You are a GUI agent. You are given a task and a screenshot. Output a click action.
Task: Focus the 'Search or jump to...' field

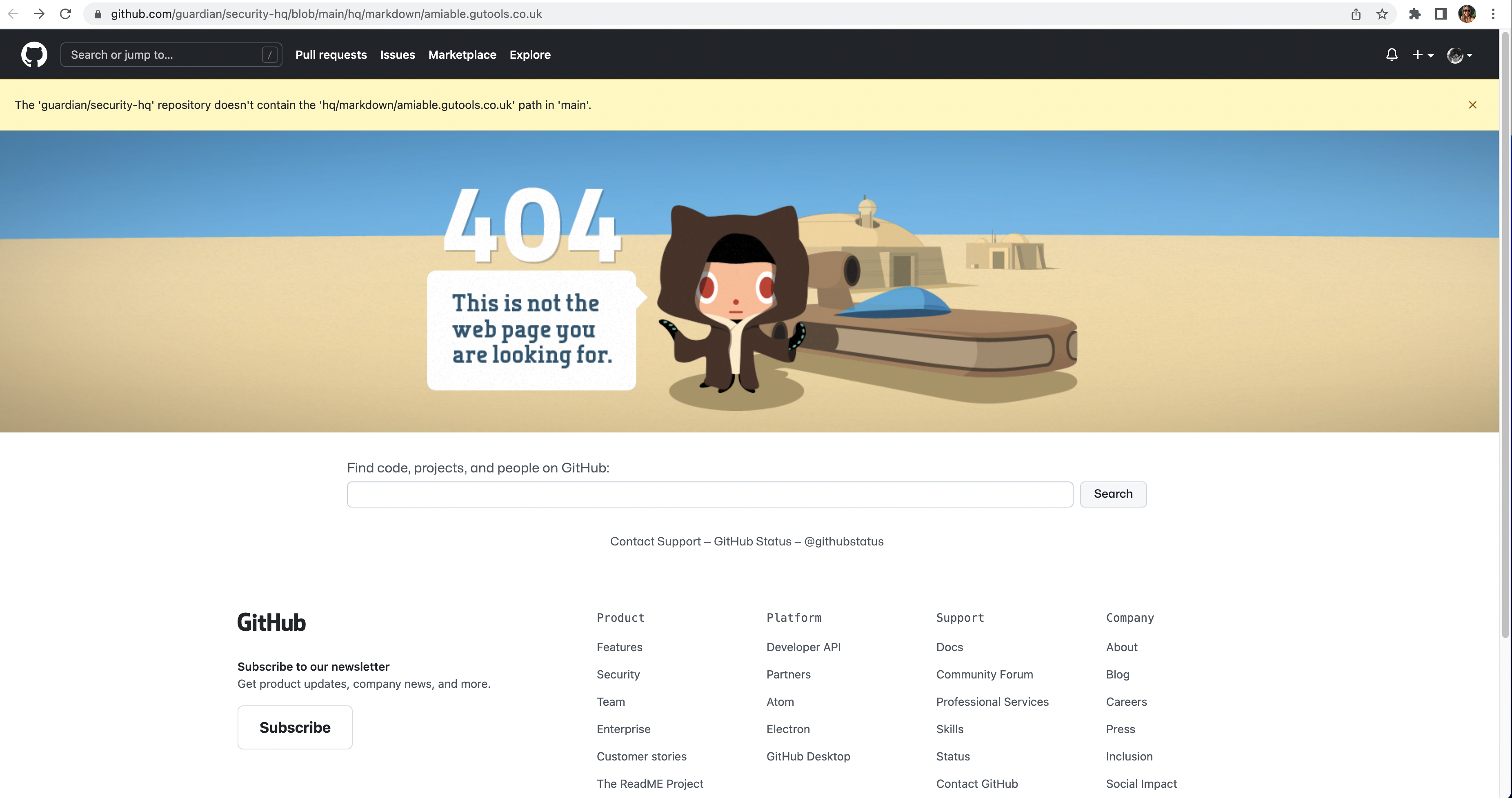tap(171, 55)
